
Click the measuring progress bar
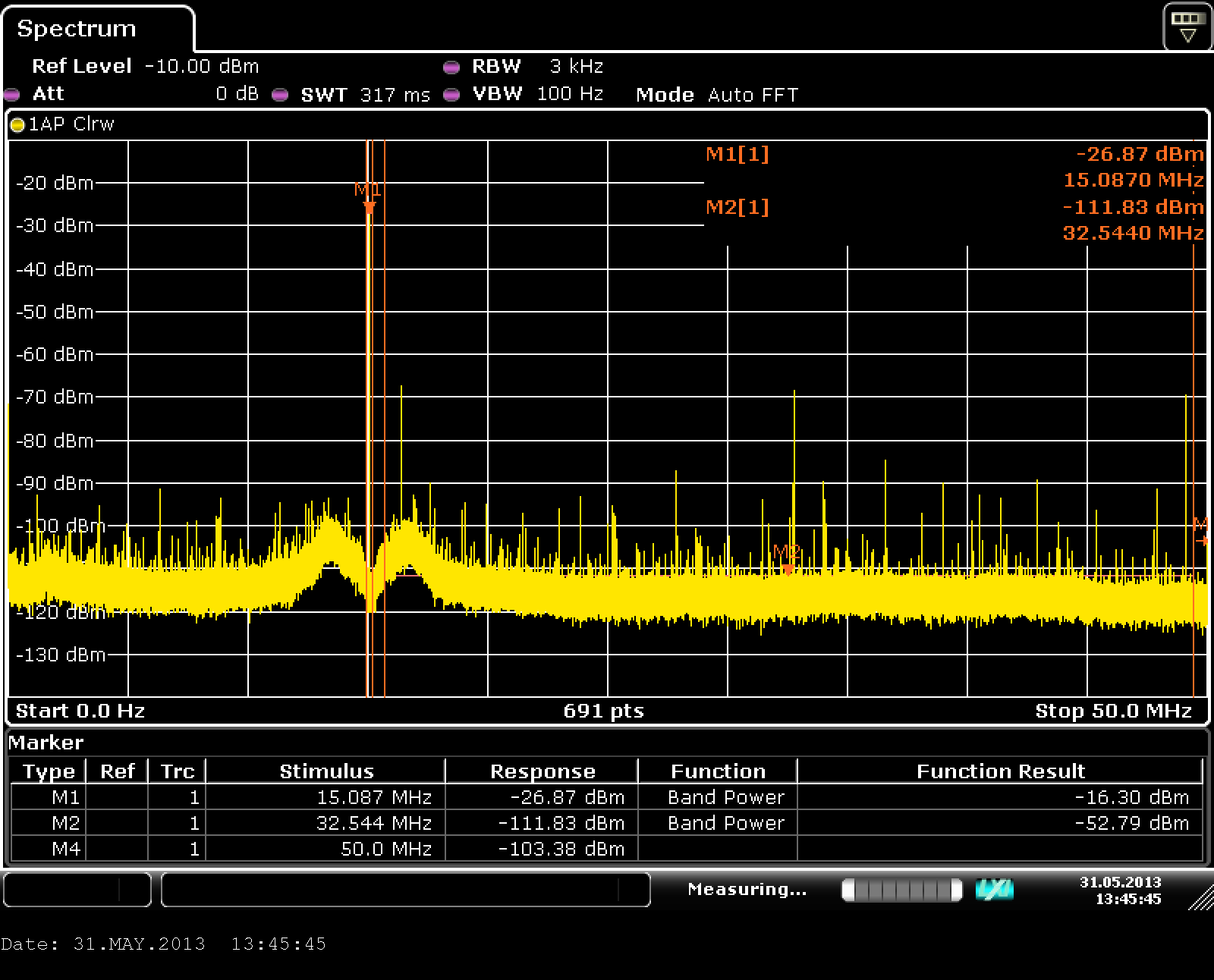click(x=901, y=890)
